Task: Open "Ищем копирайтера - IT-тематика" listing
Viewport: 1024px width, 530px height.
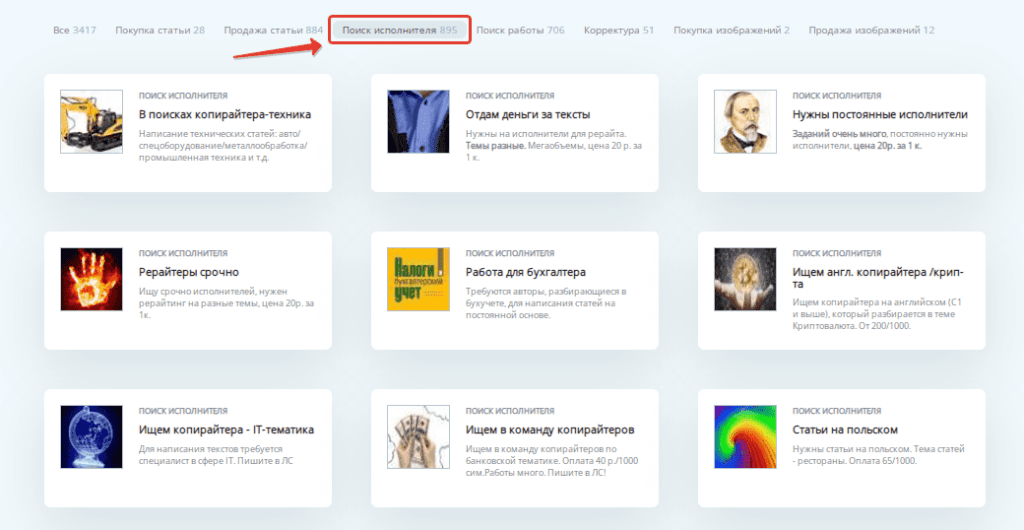Action: click(x=227, y=430)
